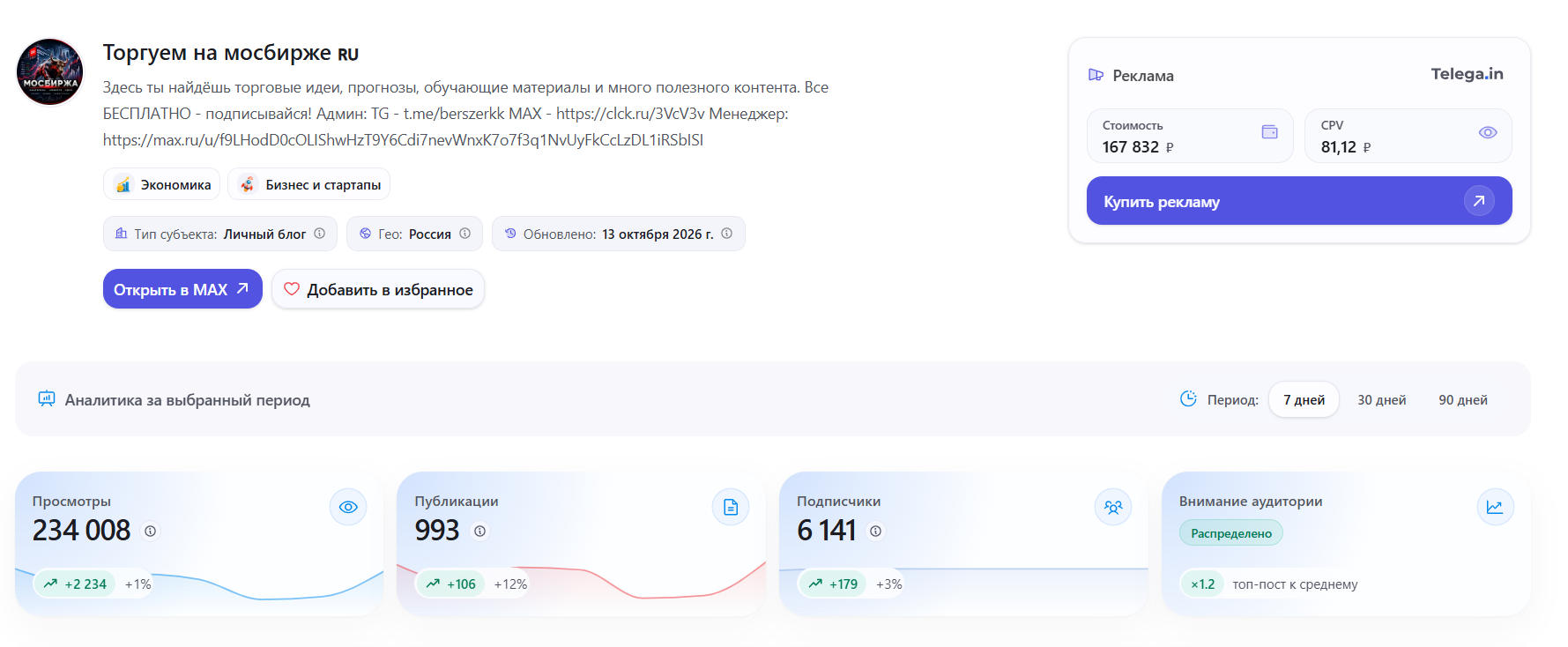Click the people icon on Подписчики card
This screenshot has height=647, width=1568.
pyautogui.click(x=1113, y=507)
